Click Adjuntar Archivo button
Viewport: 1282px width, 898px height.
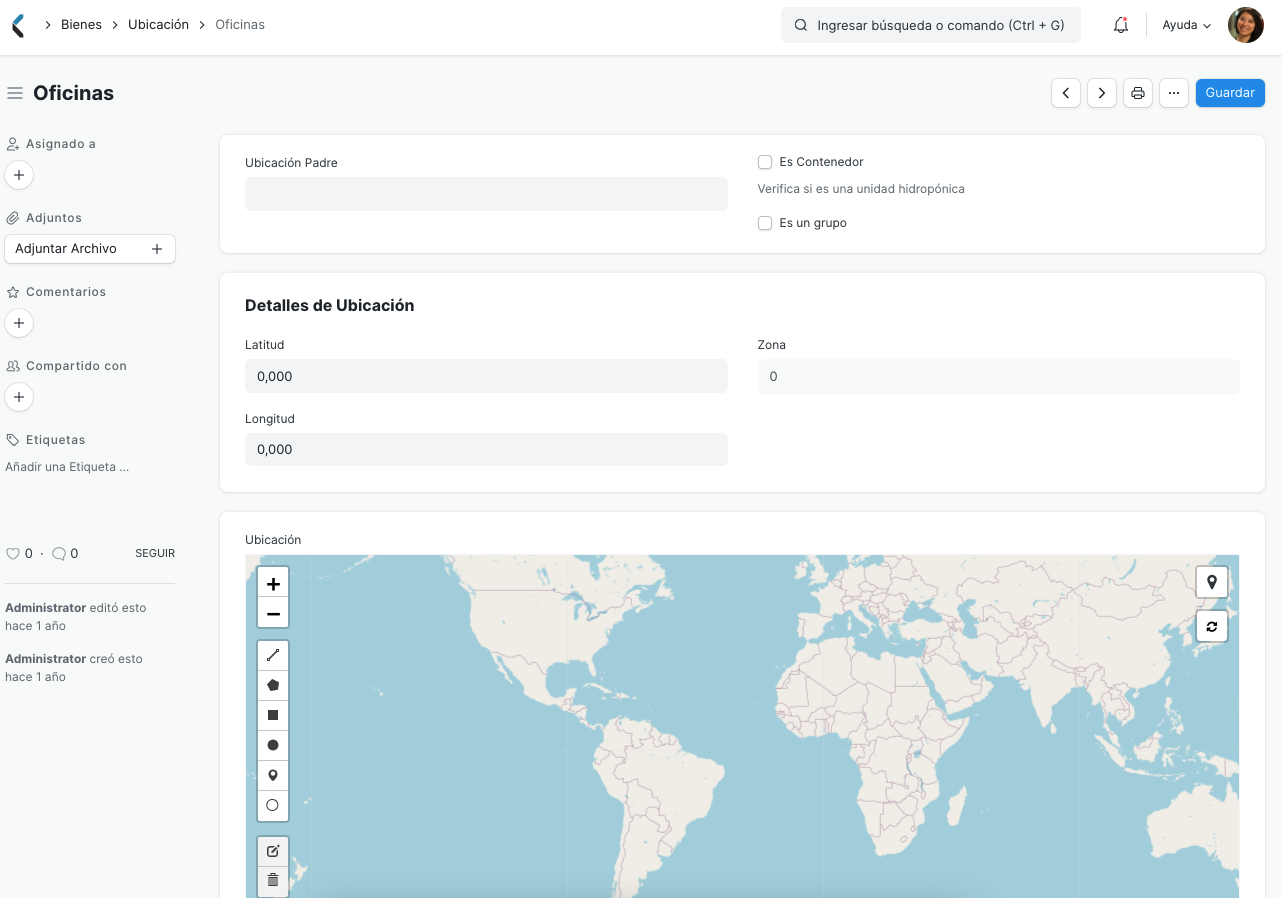tap(90, 249)
